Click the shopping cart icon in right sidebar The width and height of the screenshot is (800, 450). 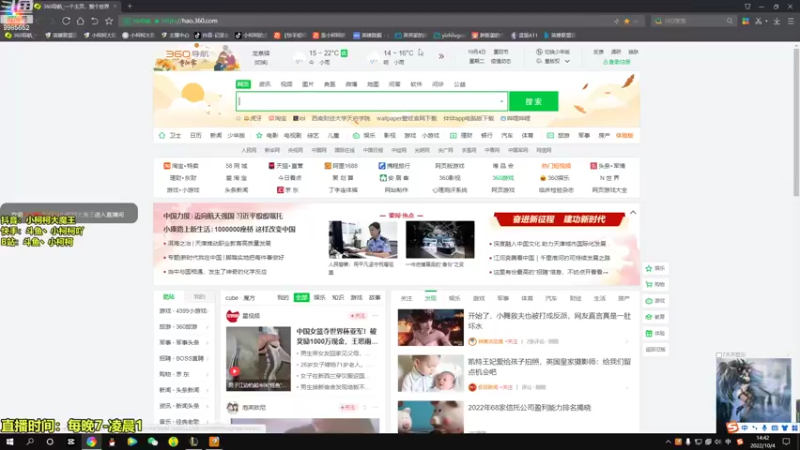pyautogui.click(x=649, y=284)
